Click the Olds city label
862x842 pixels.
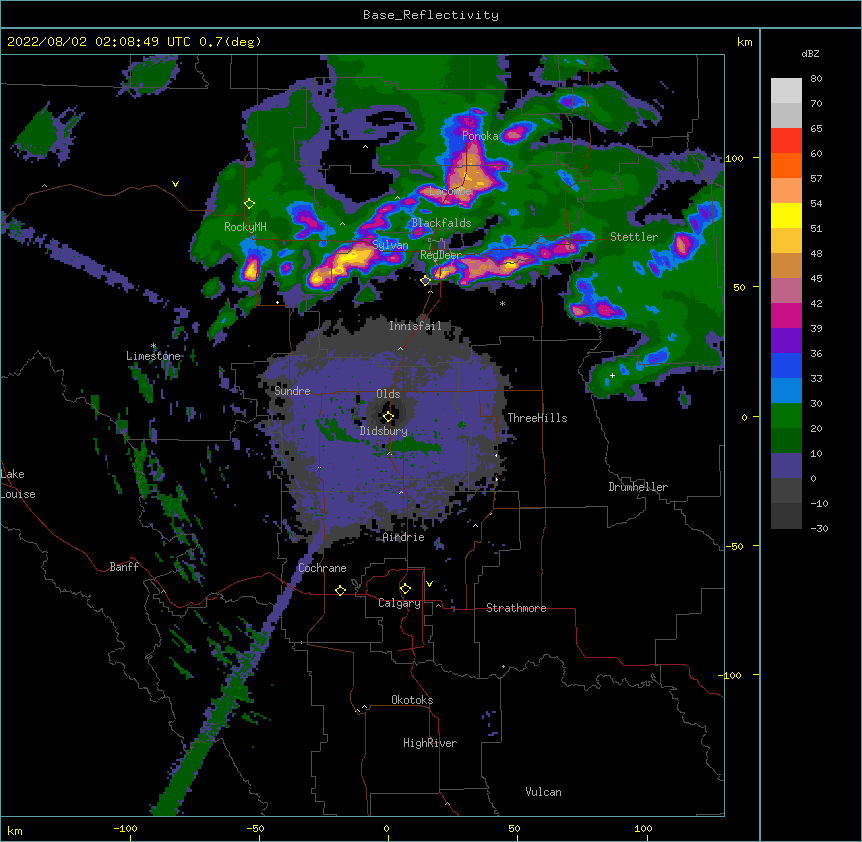tap(388, 394)
